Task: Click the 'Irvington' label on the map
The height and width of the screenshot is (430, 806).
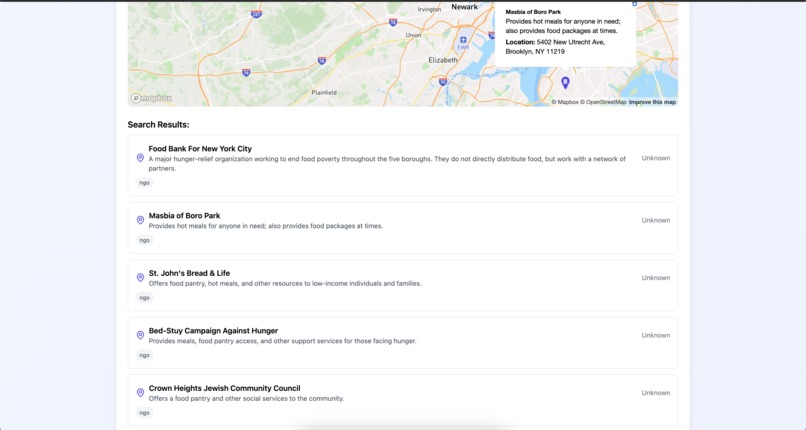Action: 429,9
